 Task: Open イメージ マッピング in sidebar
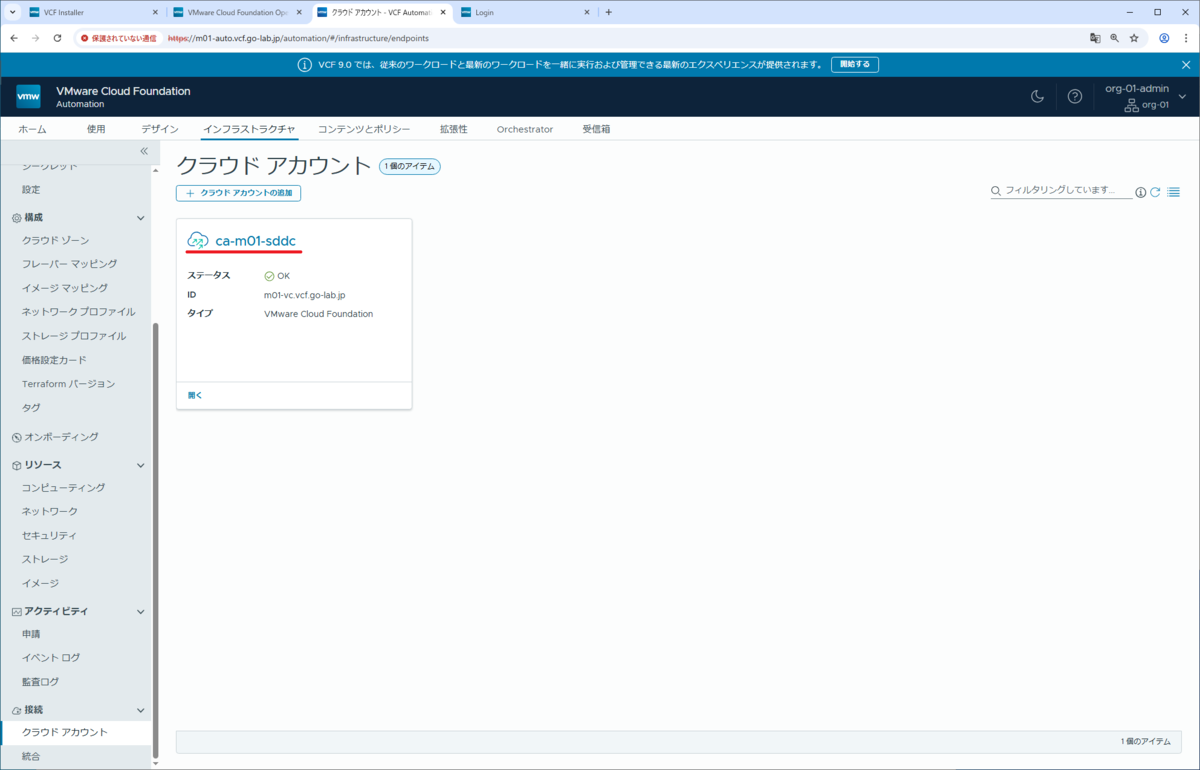(64, 288)
